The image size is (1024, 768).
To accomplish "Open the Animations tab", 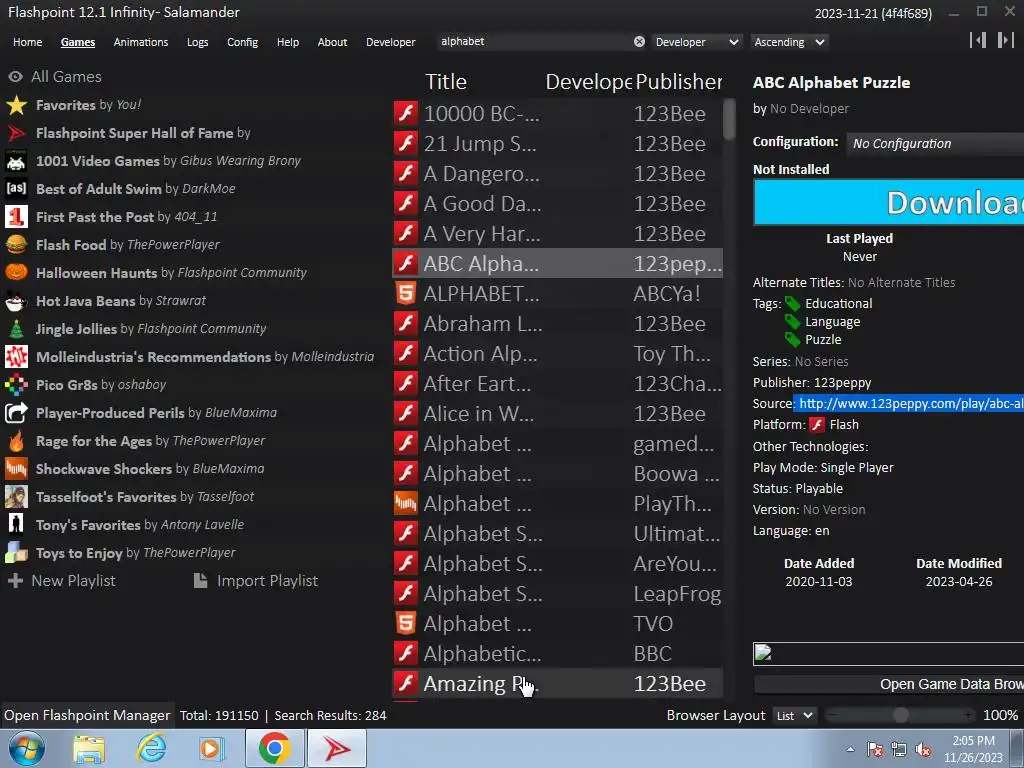I will [x=140, y=42].
